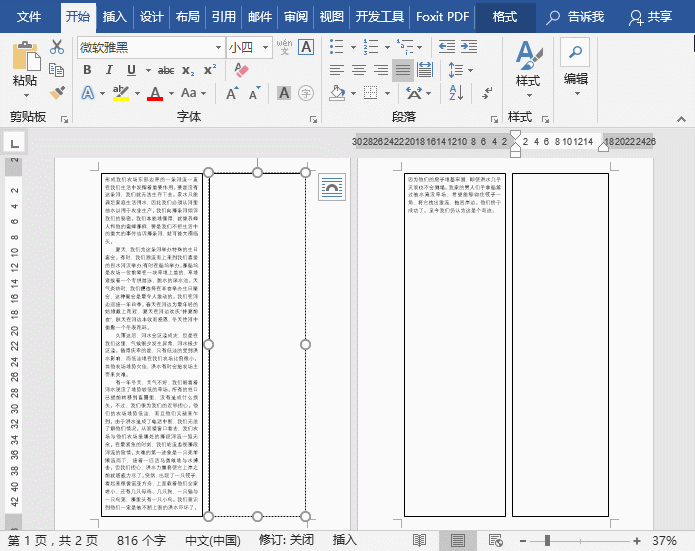The height and width of the screenshot is (551, 695).
Task: Switch to the 插入 ribbon tab
Action: (115, 16)
